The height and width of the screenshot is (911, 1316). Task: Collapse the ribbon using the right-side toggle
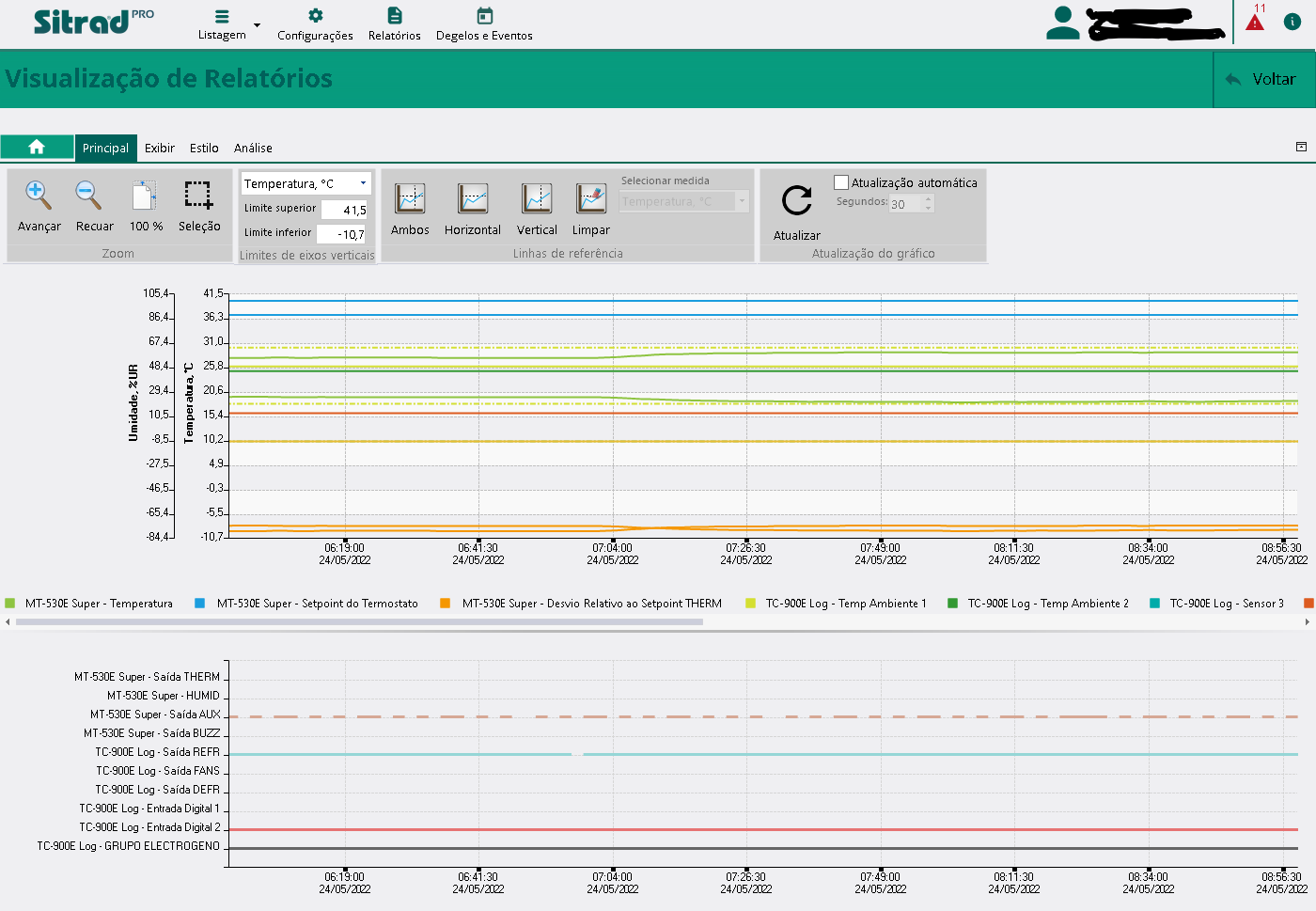coord(1301,148)
